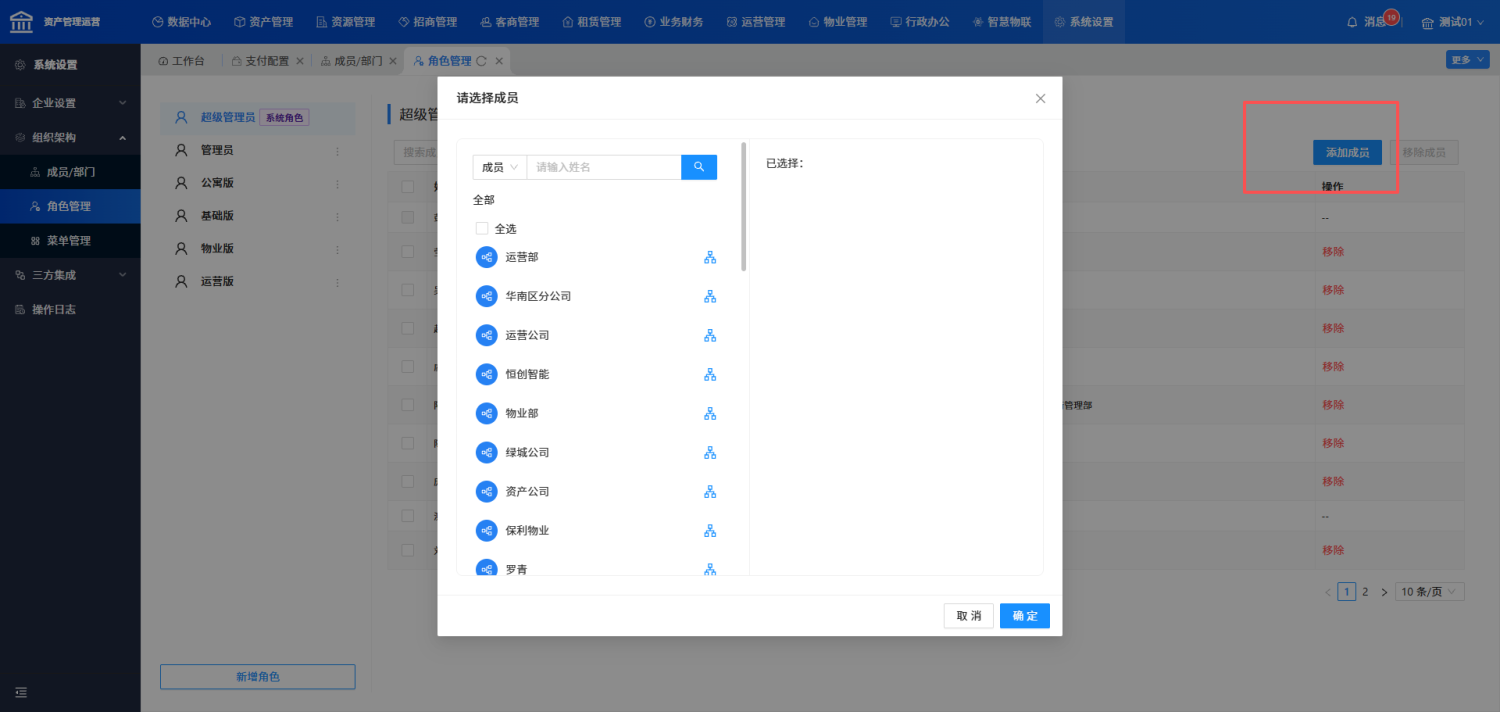Click the blue search magnifier button
The width and height of the screenshot is (1500, 712).
[699, 167]
